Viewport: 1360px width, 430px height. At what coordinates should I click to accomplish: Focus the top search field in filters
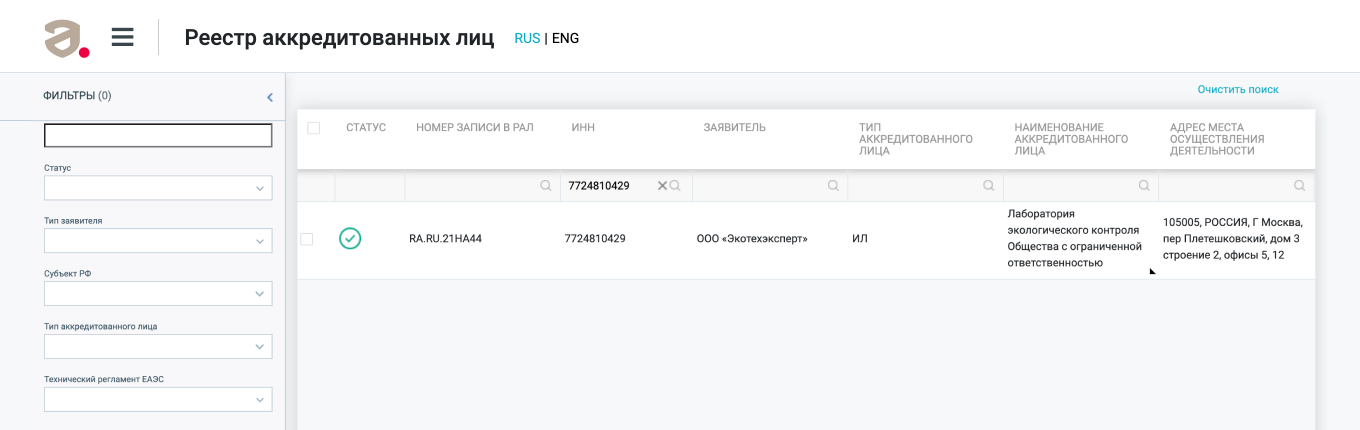coord(158,136)
